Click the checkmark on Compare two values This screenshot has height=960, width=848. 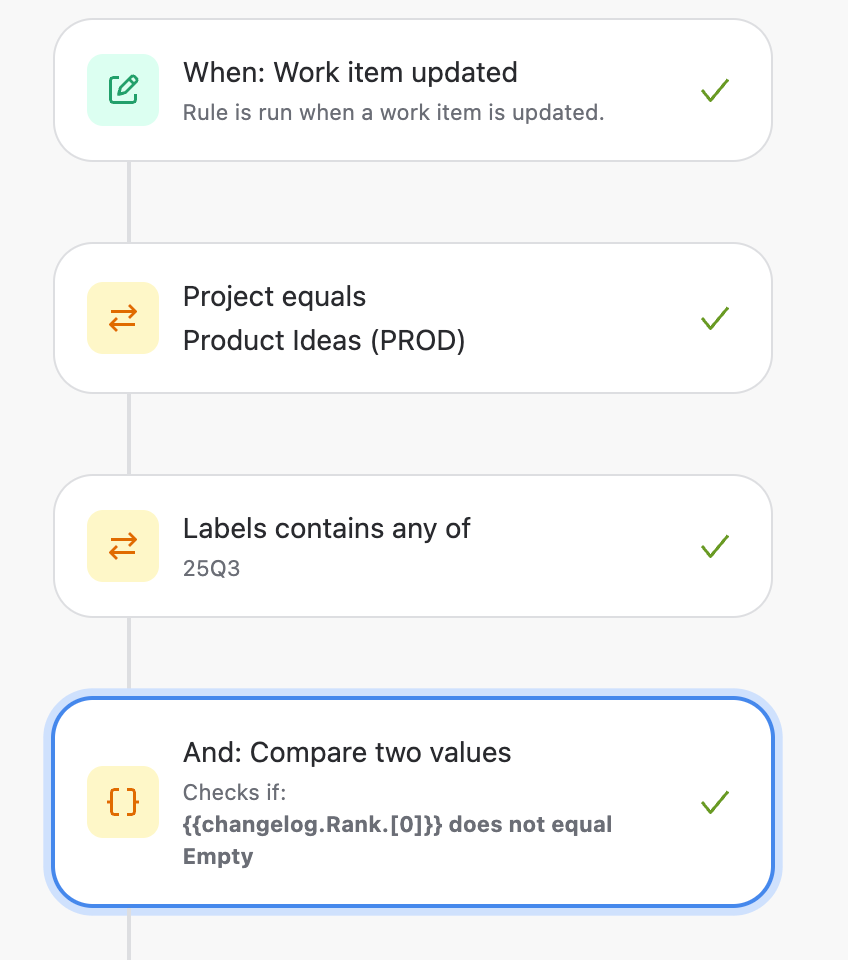point(715,801)
